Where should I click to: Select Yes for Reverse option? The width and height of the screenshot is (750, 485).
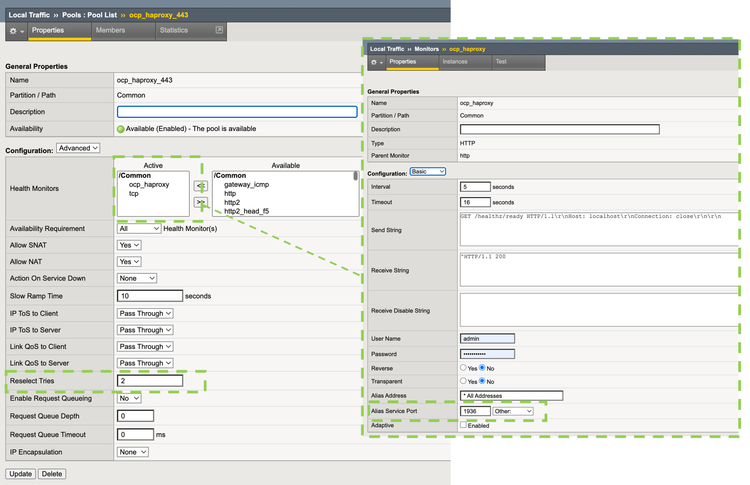(463, 367)
